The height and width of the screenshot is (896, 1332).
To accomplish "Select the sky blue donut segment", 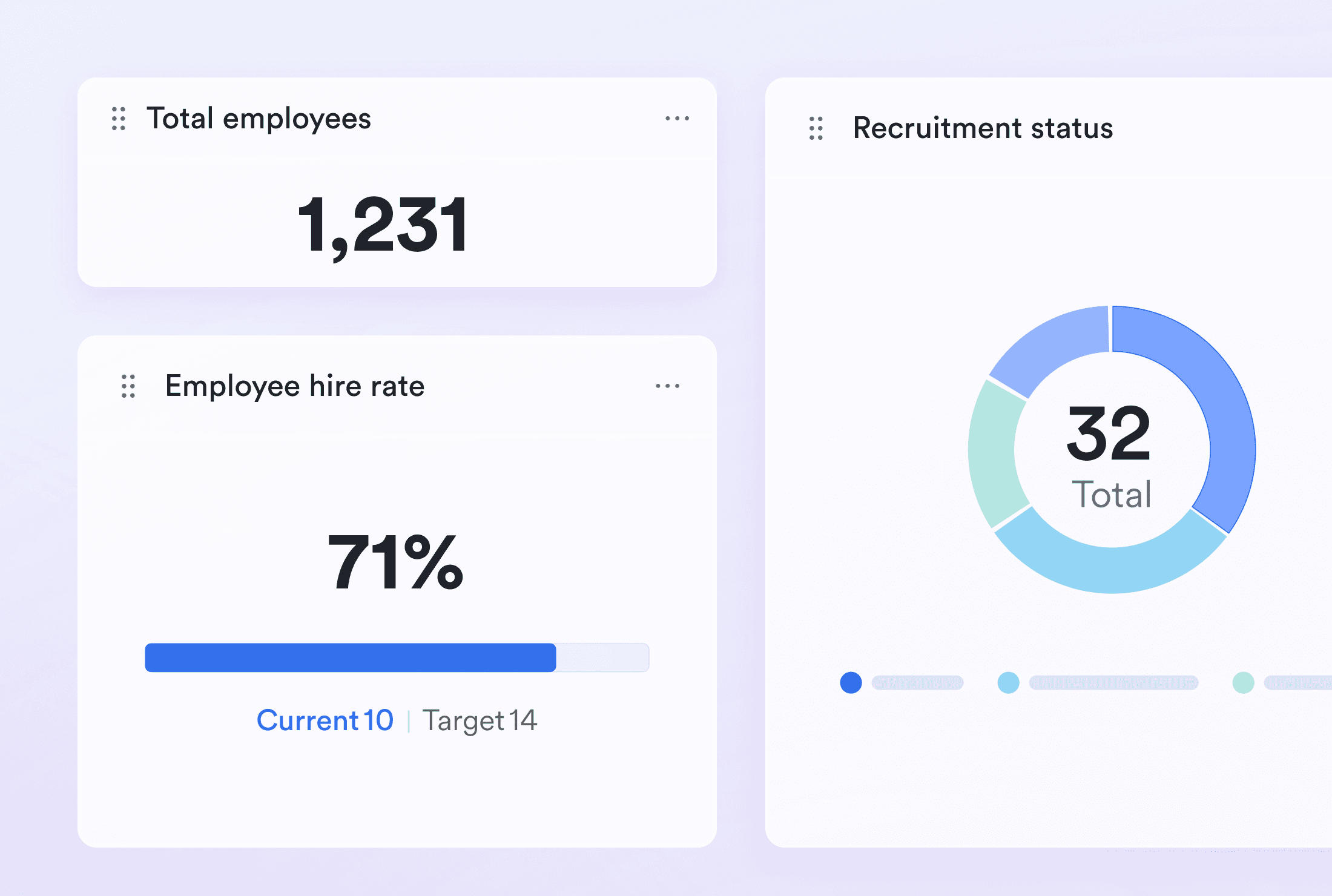I will [x=1111, y=569].
